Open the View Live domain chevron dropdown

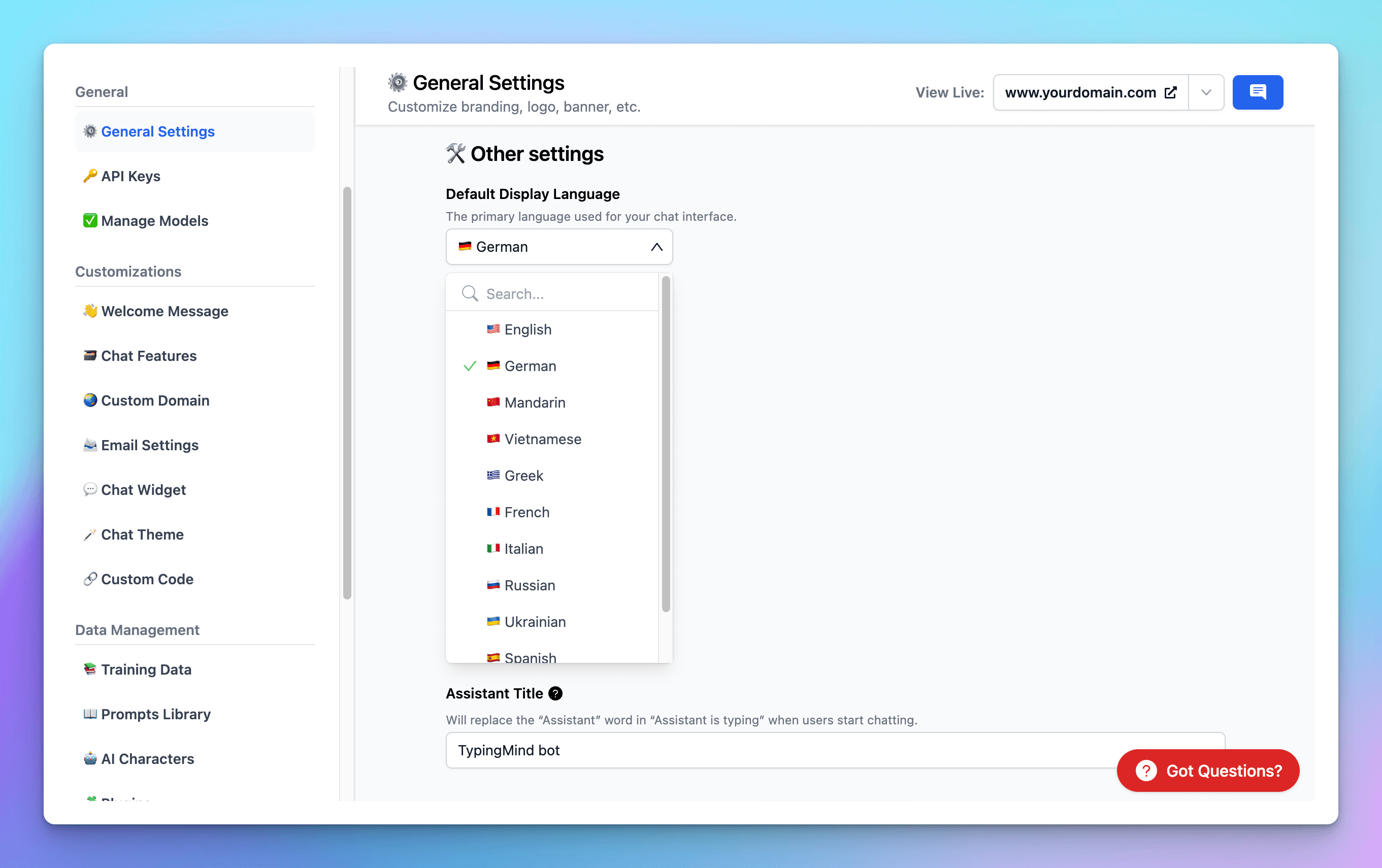click(1206, 92)
